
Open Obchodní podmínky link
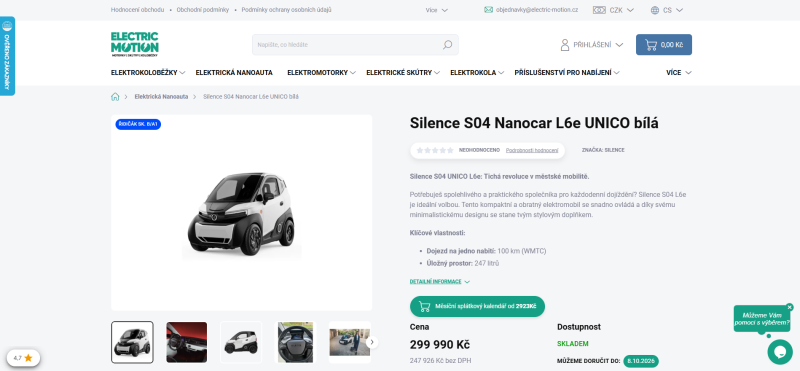click(203, 10)
